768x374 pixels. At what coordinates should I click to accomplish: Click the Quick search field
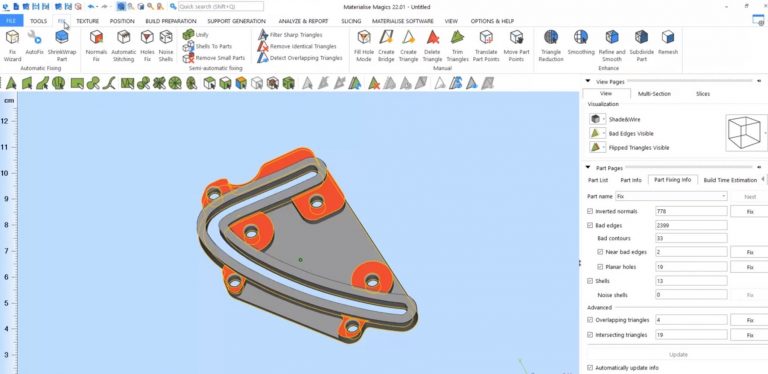click(x=221, y=6)
